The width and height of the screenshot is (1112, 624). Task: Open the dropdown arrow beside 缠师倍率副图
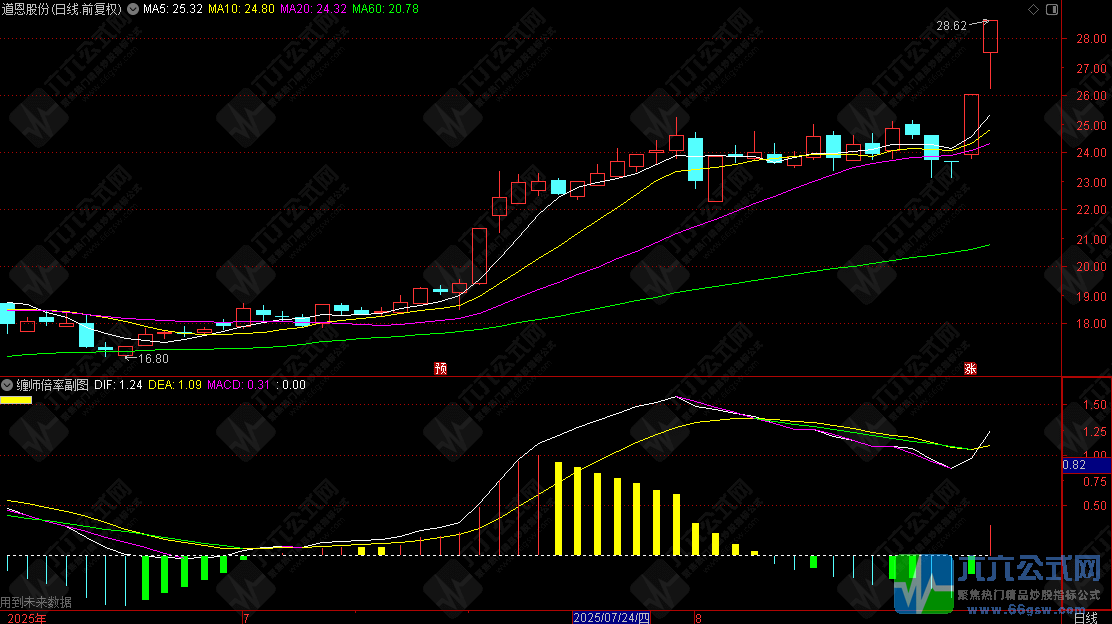pyautogui.click(x=7, y=385)
